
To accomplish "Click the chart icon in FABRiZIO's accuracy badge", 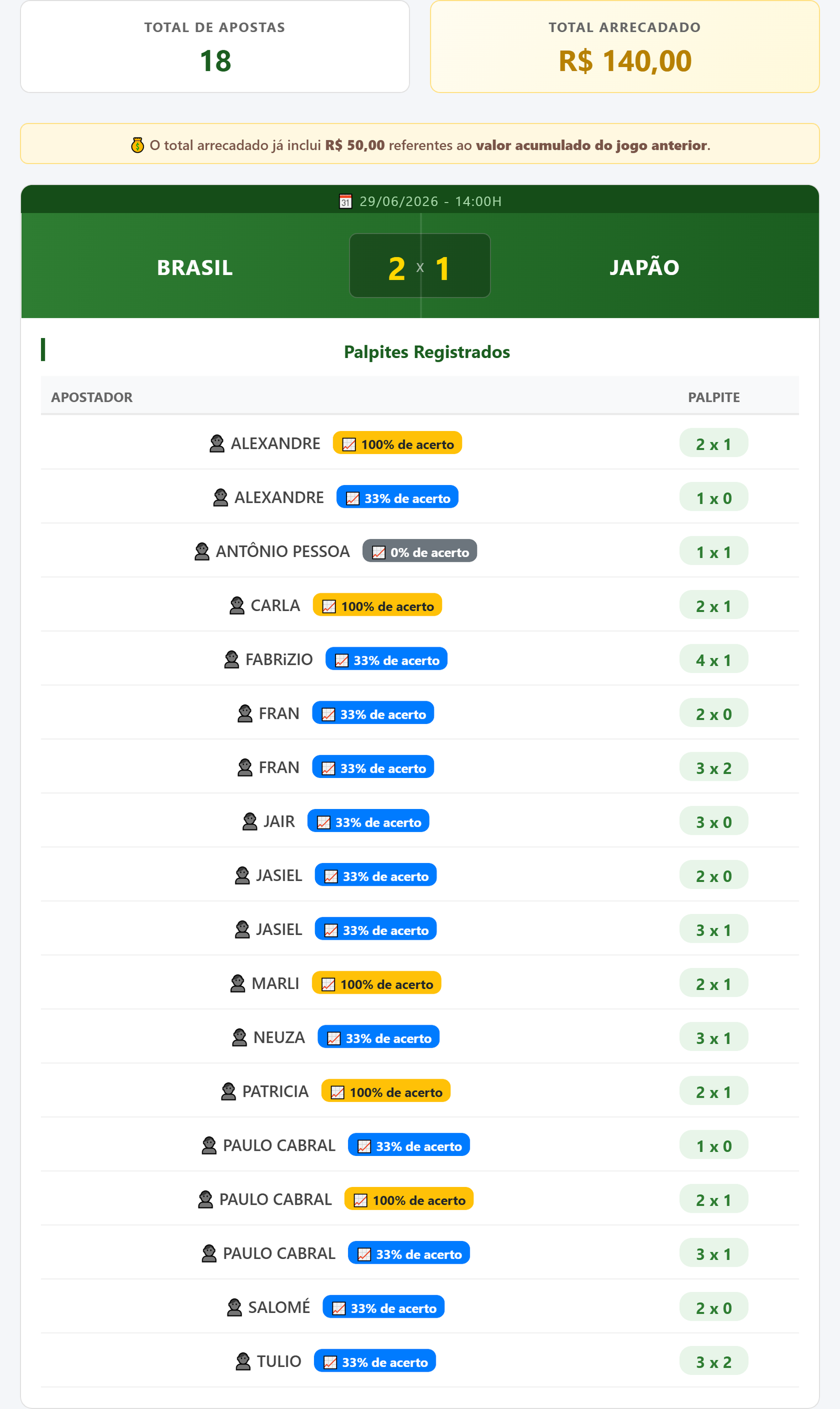I will click(x=342, y=661).
